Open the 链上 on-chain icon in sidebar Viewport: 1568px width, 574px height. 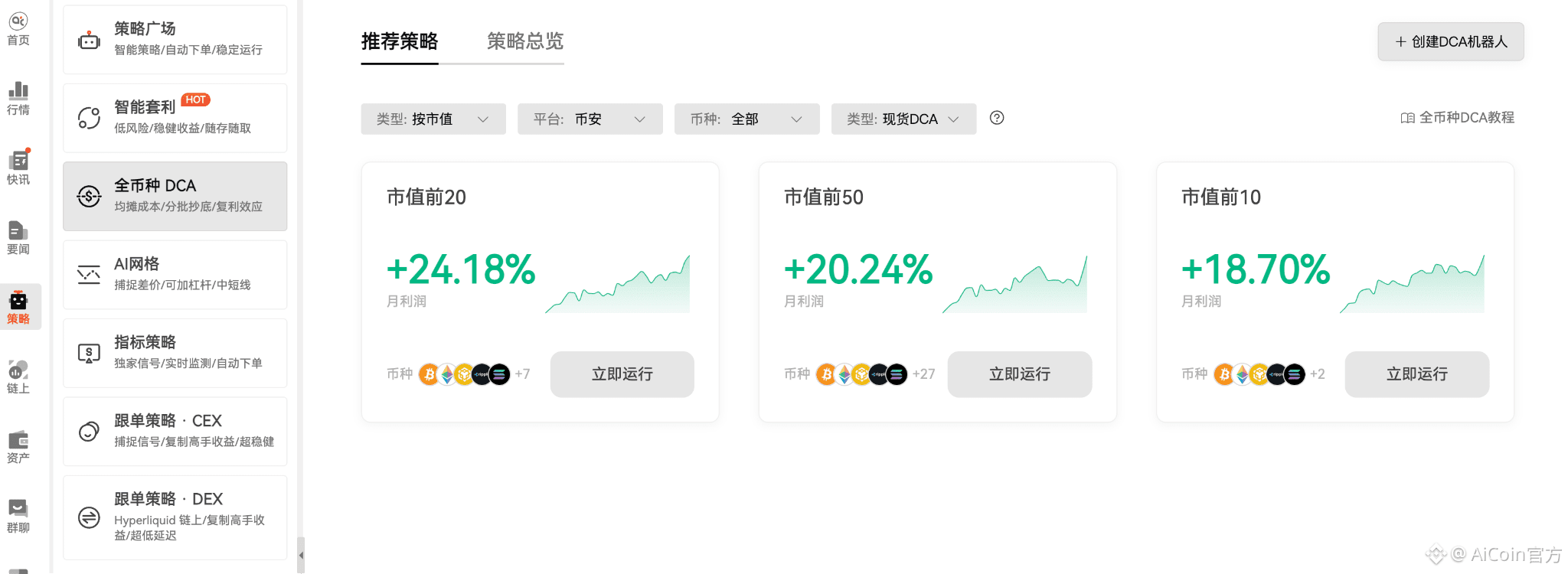[18, 377]
